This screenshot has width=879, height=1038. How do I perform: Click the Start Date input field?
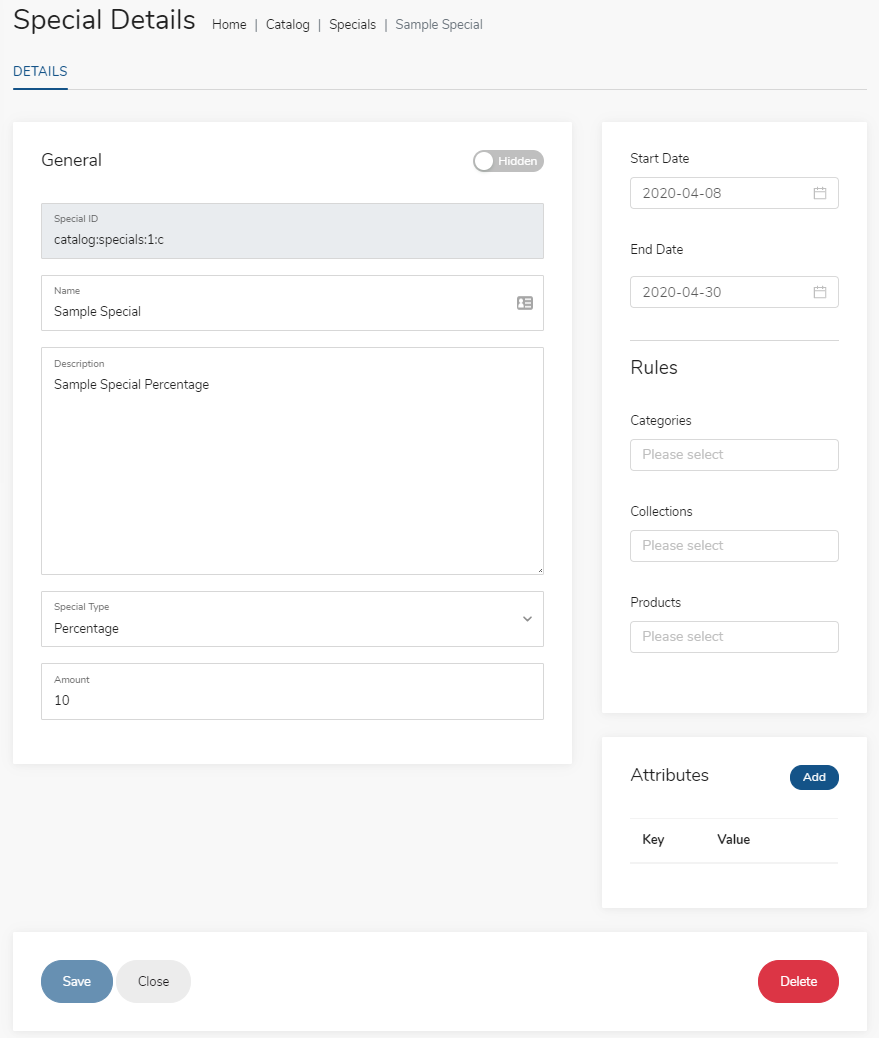[x=734, y=193]
